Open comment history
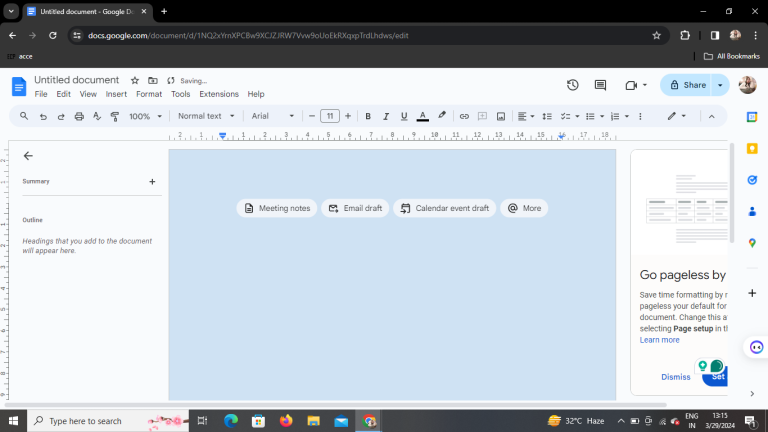Image resolution: width=768 pixels, height=432 pixels. coord(600,85)
